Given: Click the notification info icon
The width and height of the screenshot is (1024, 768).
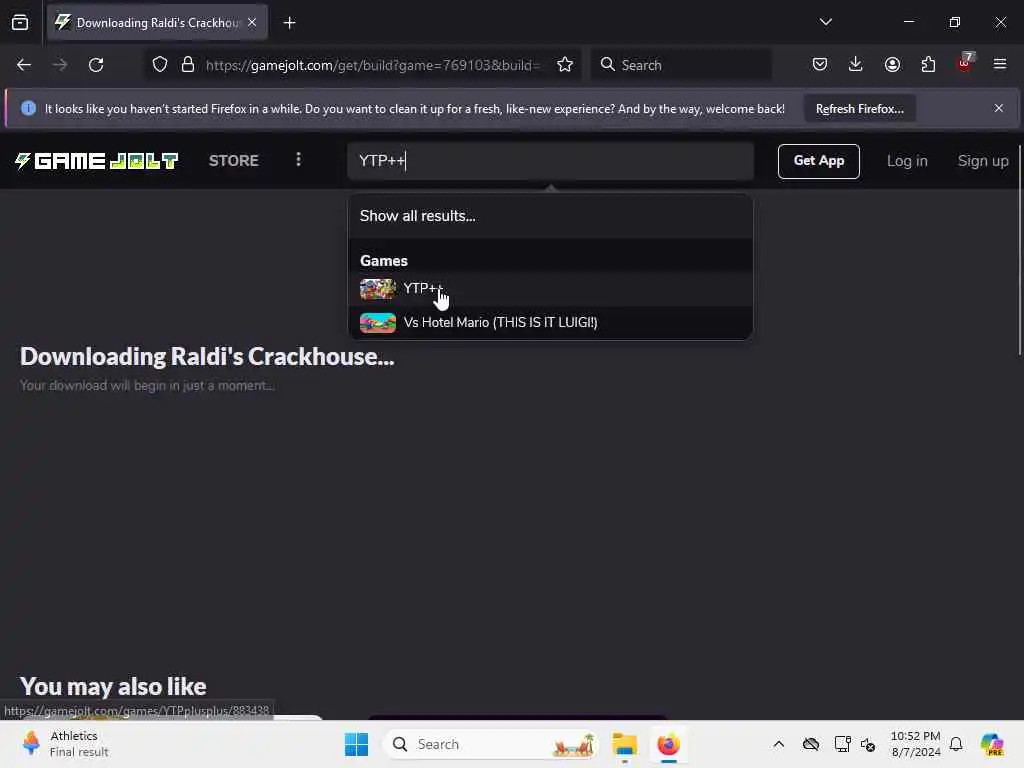Looking at the screenshot, I should click(x=28, y=108).
